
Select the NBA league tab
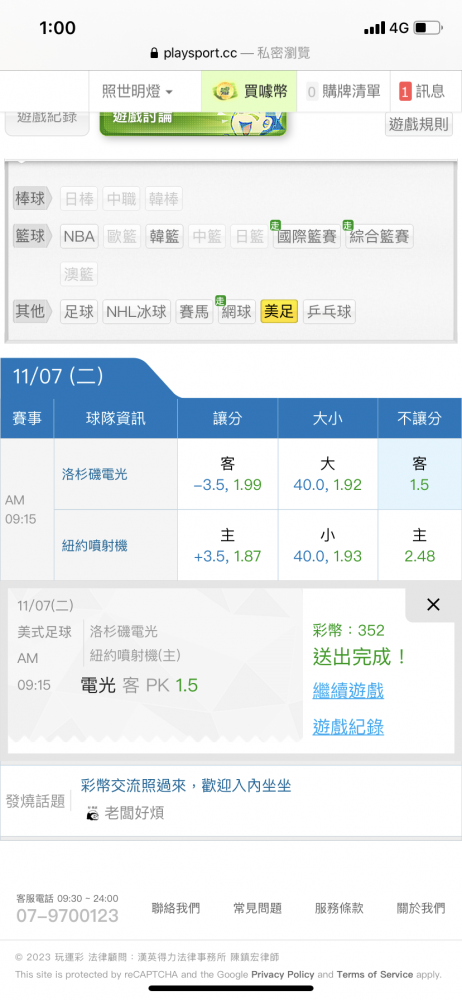coord(79,237)
